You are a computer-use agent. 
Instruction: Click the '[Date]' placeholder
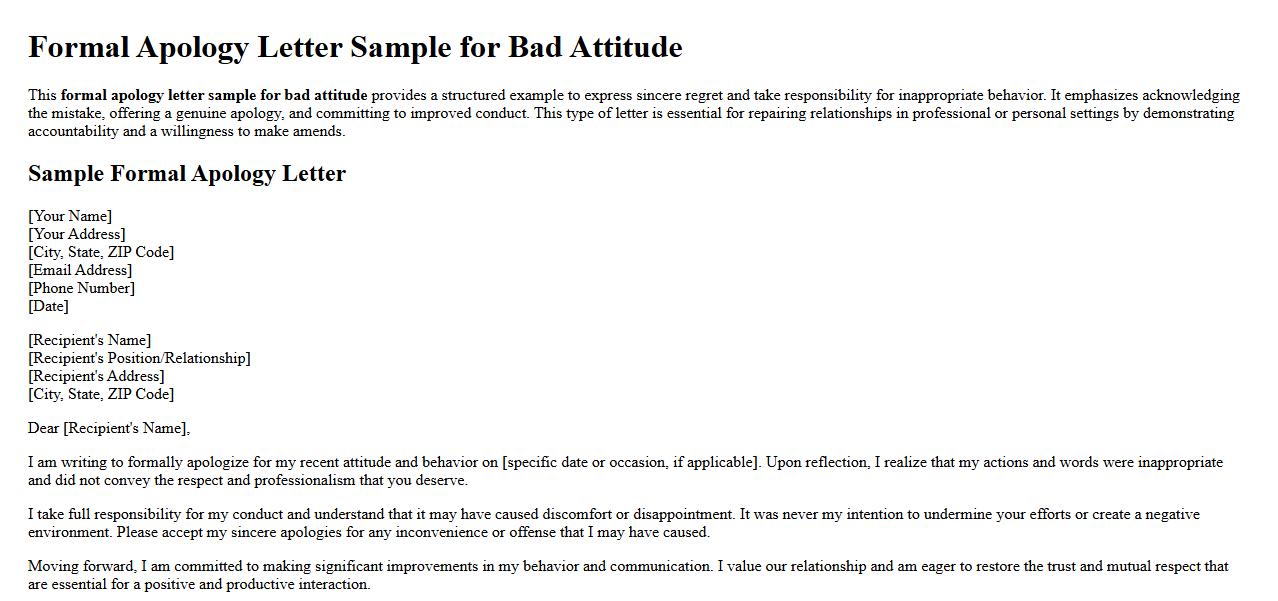pos(48,306)
